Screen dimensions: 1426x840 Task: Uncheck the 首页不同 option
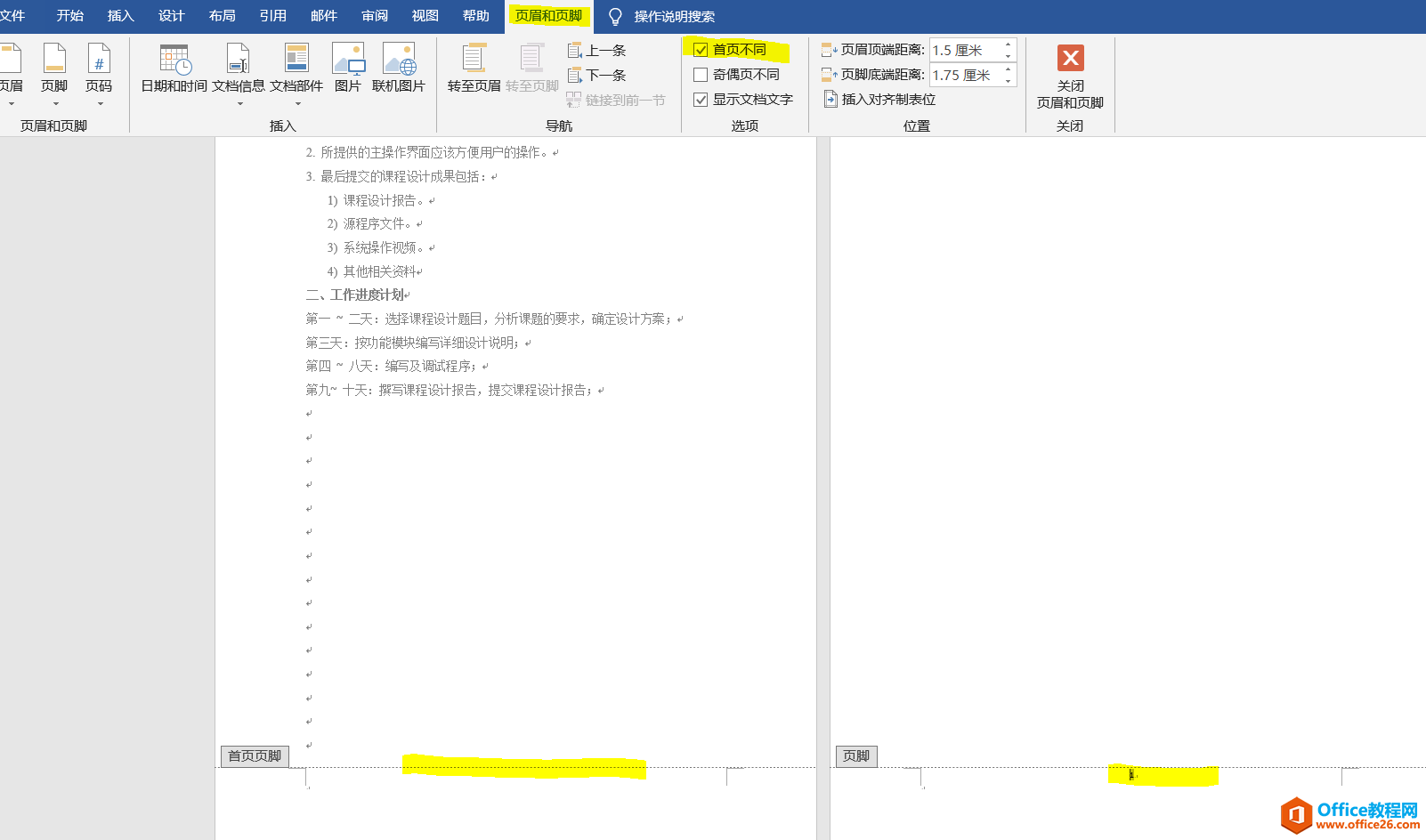pos(701,49)
